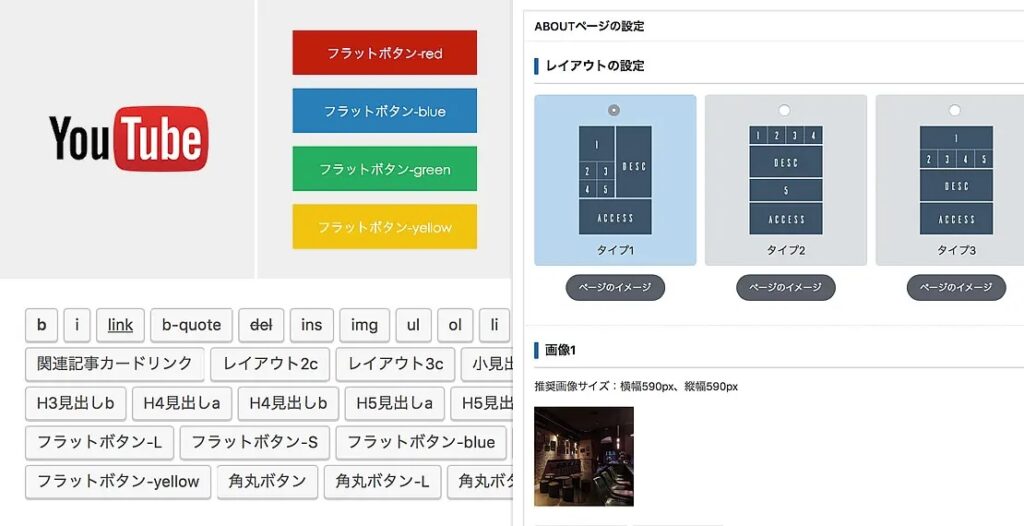Screen dimensions: 1024x526
Task: Select the Type 1 layout diagram icon
Action: point(615,180)
